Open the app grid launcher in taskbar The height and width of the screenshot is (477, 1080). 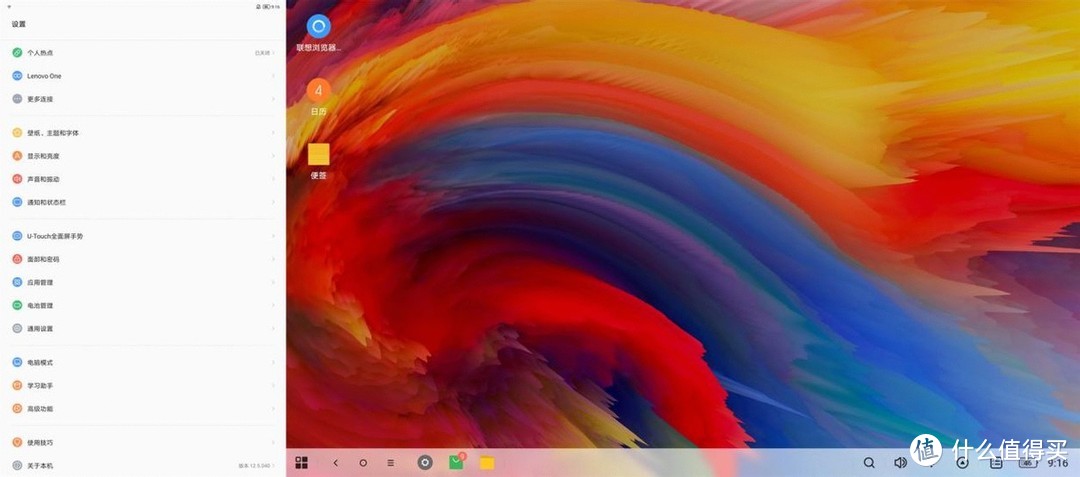pos(301,463)
